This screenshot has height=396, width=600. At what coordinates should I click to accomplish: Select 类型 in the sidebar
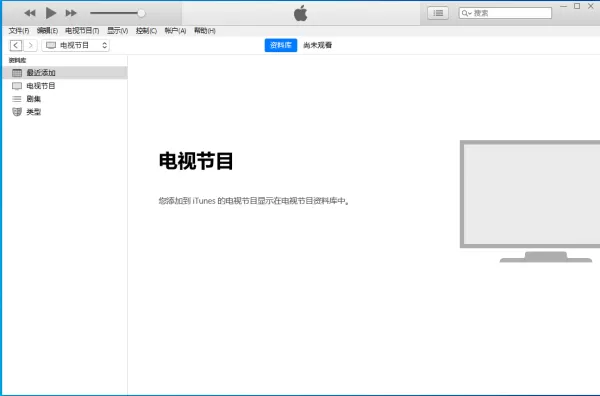coord(65,112)
